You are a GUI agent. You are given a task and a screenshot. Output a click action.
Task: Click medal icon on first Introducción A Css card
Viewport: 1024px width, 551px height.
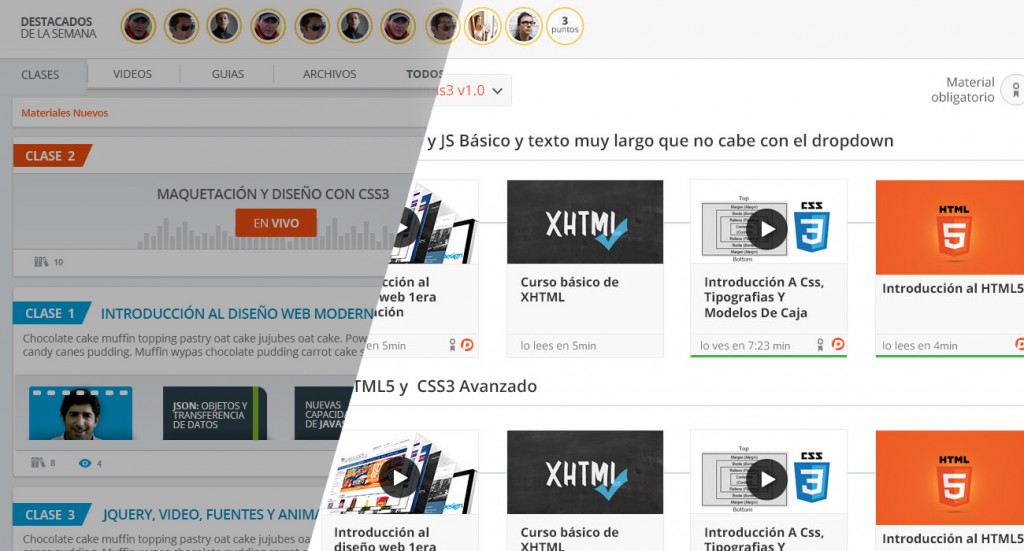820,344
